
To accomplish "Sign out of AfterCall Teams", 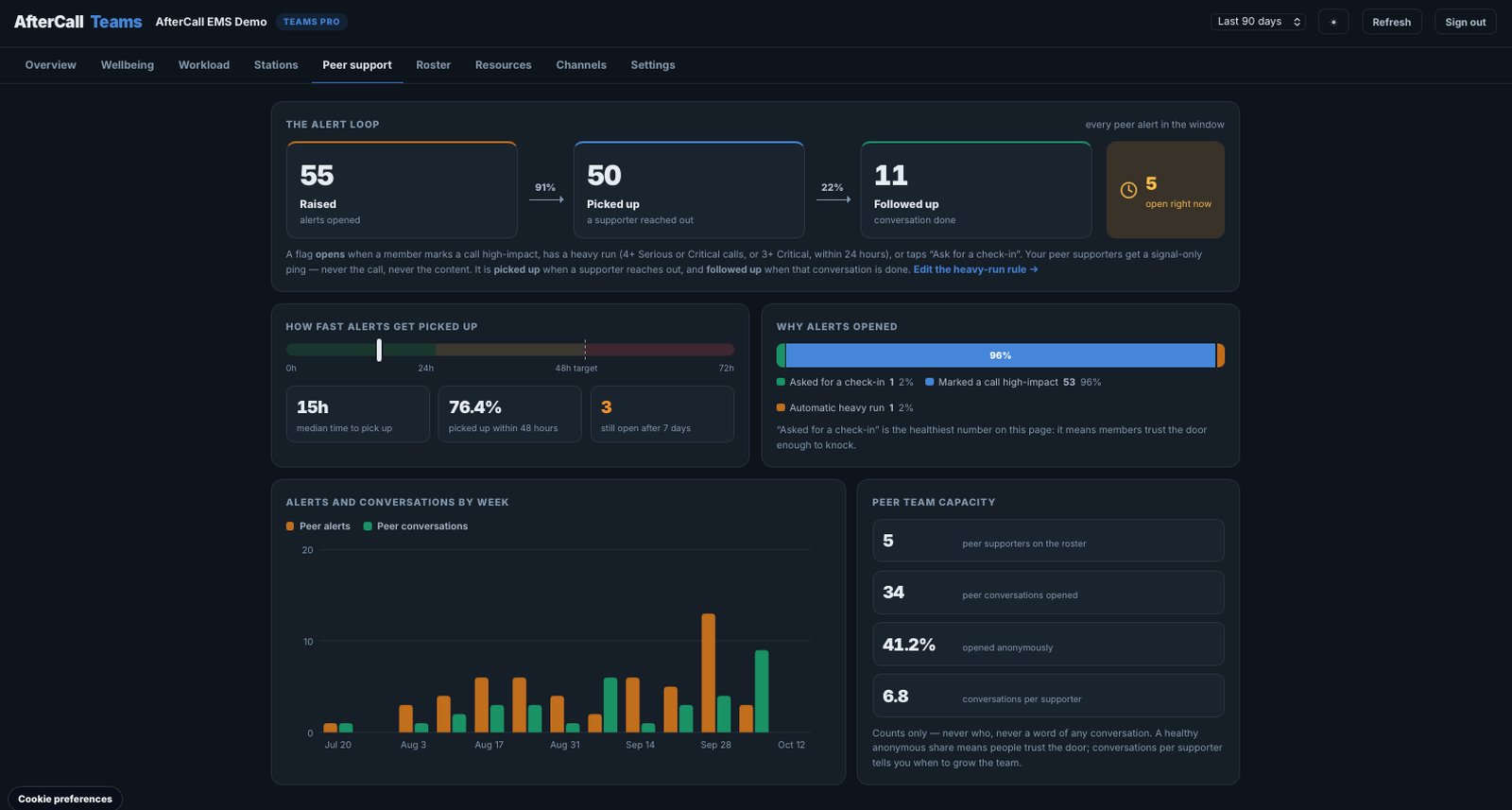I will coord(1466,22).
